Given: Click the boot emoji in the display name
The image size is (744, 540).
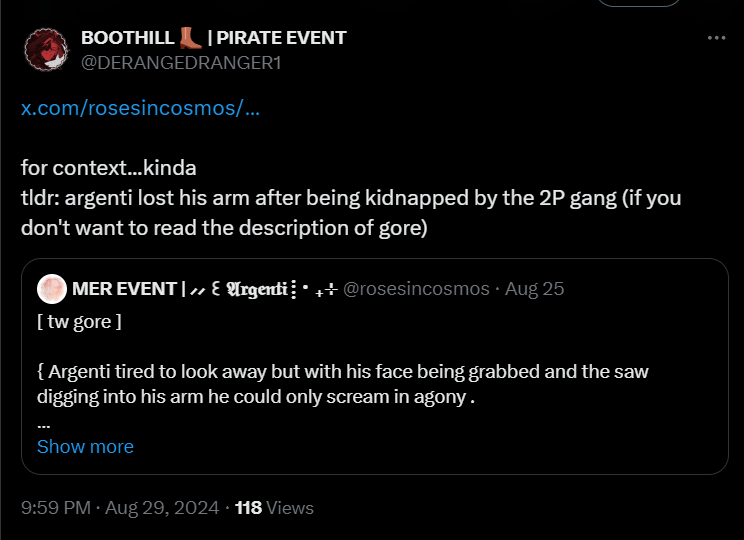Looking at the screenshot, I should [x=190, y=38].
